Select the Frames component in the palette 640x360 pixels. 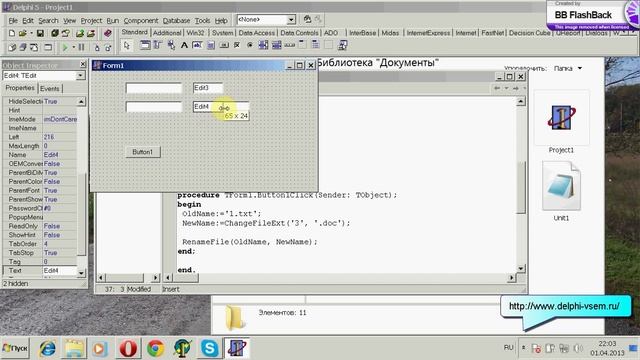click(x=145, y=45)
